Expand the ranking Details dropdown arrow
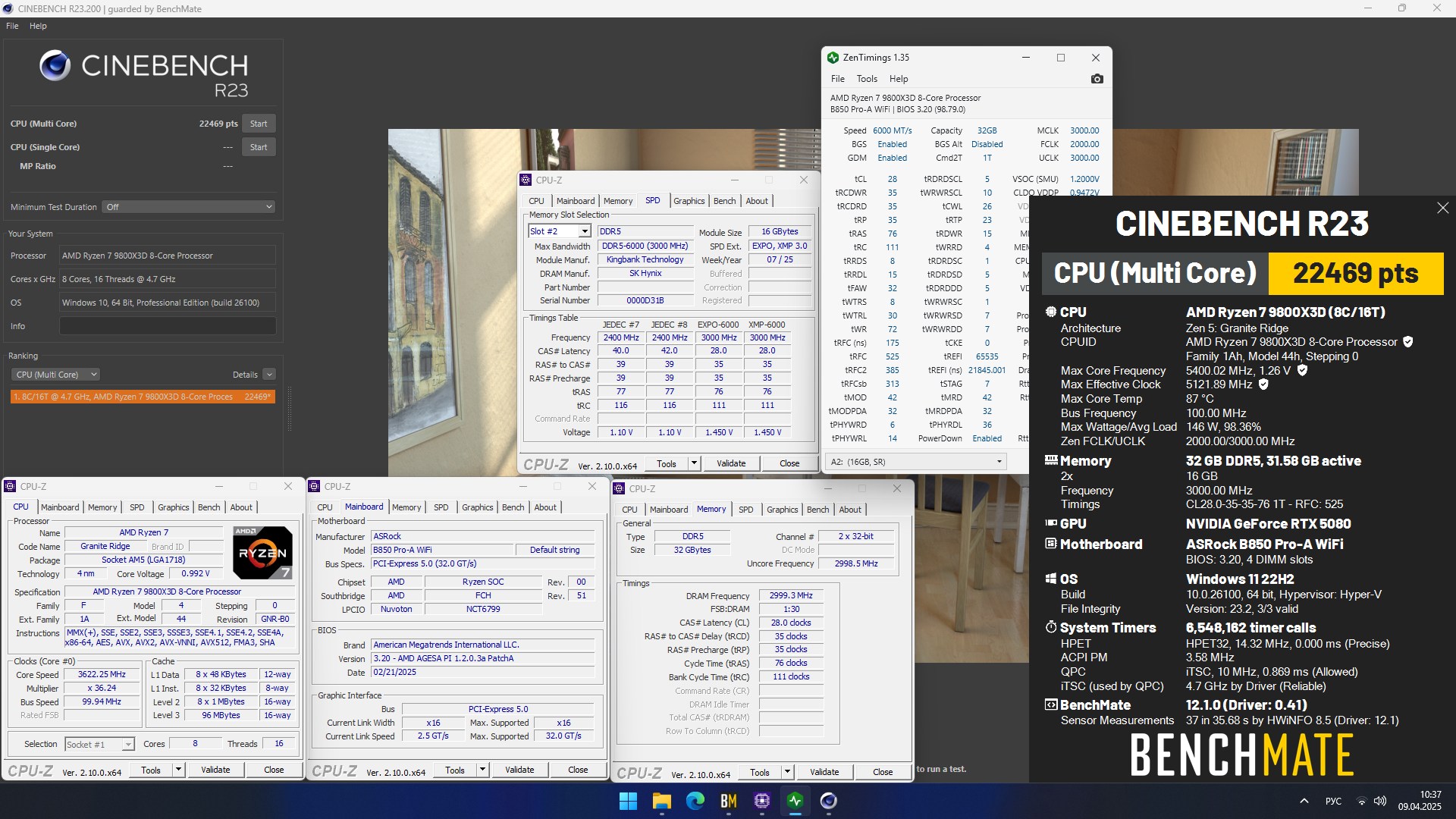The height and width of the screenshot is (819, 1456). 269,375
